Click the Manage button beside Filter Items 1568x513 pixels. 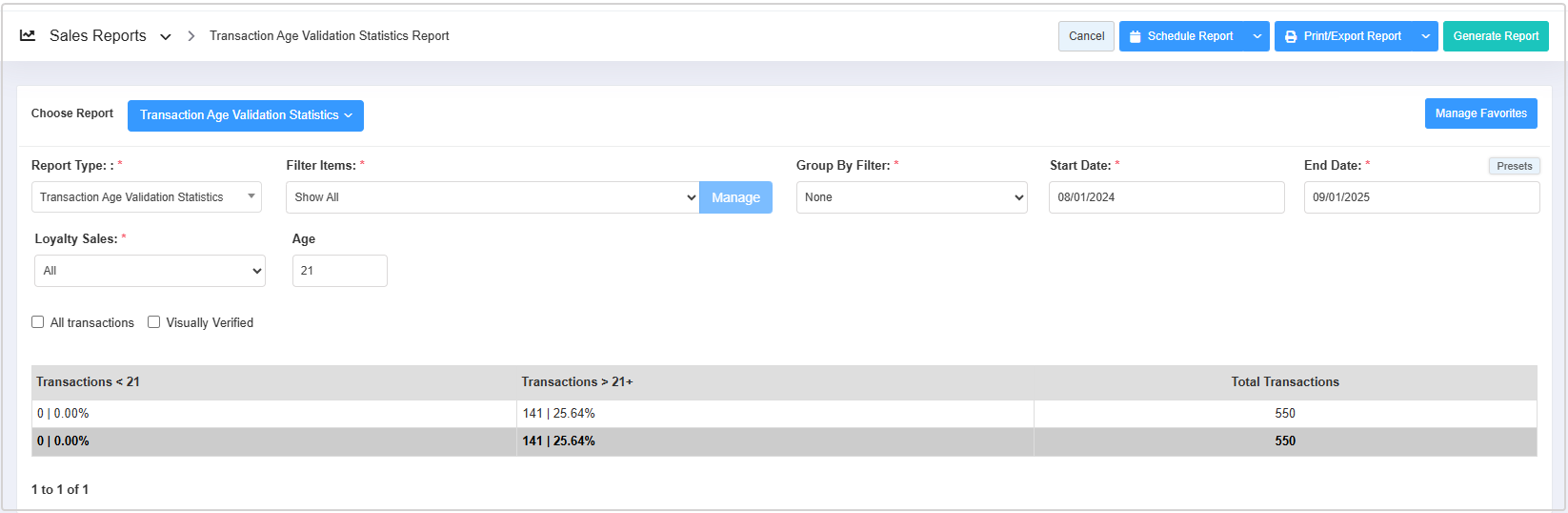click(735, 197)
